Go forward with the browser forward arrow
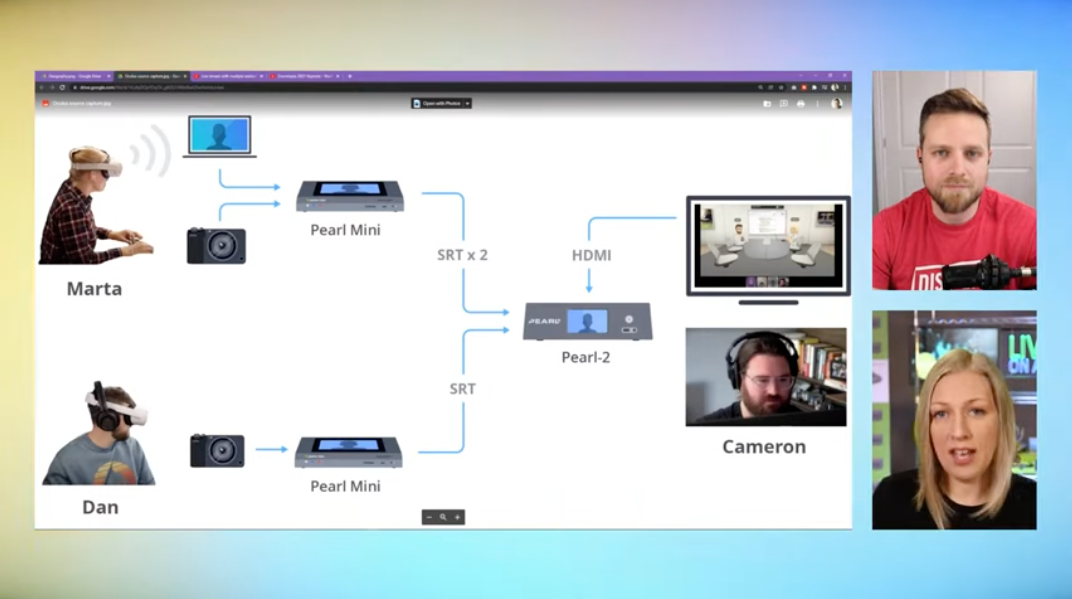This screenshot has height=599, width=1072. coord(52,88)
